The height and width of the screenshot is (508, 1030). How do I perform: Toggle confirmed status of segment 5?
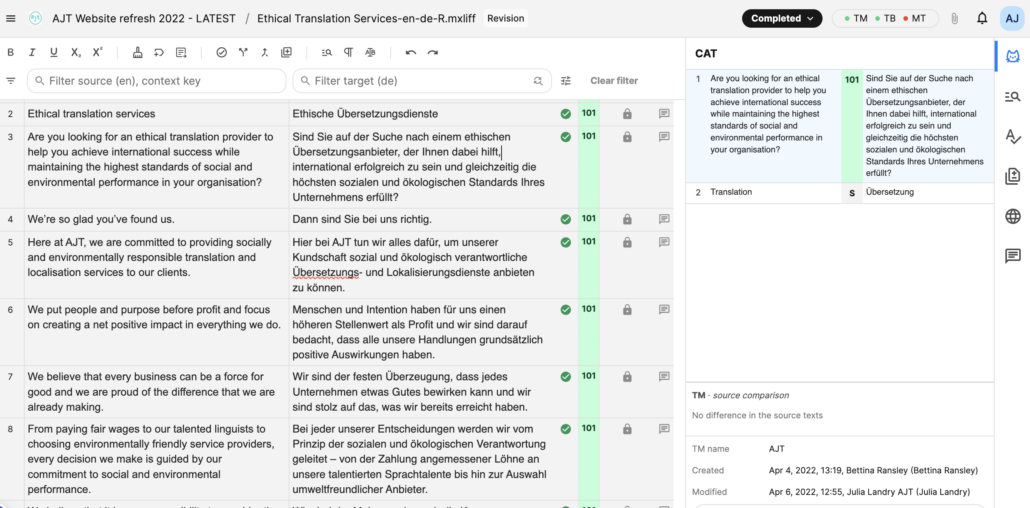coord(566,242)
